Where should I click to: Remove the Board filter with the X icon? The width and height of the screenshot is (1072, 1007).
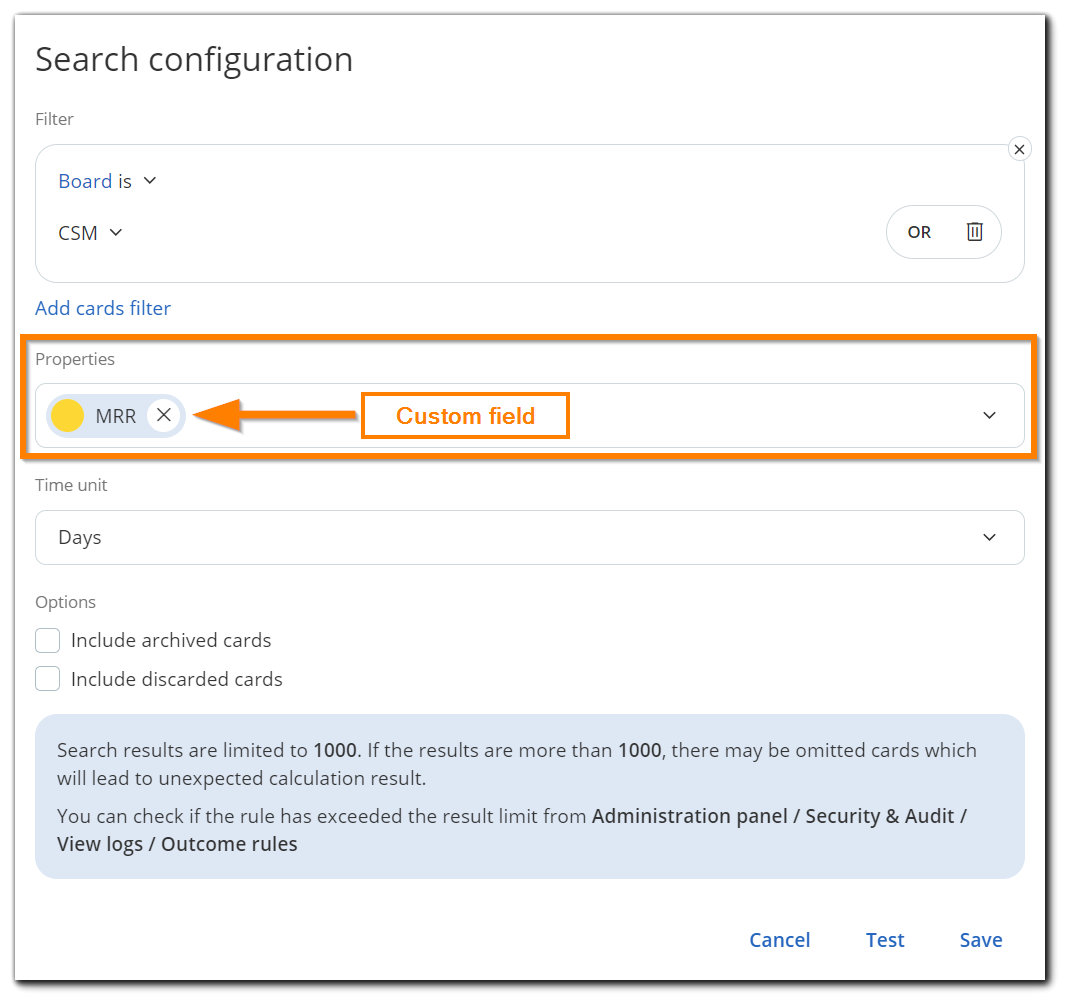[1019, 149]
